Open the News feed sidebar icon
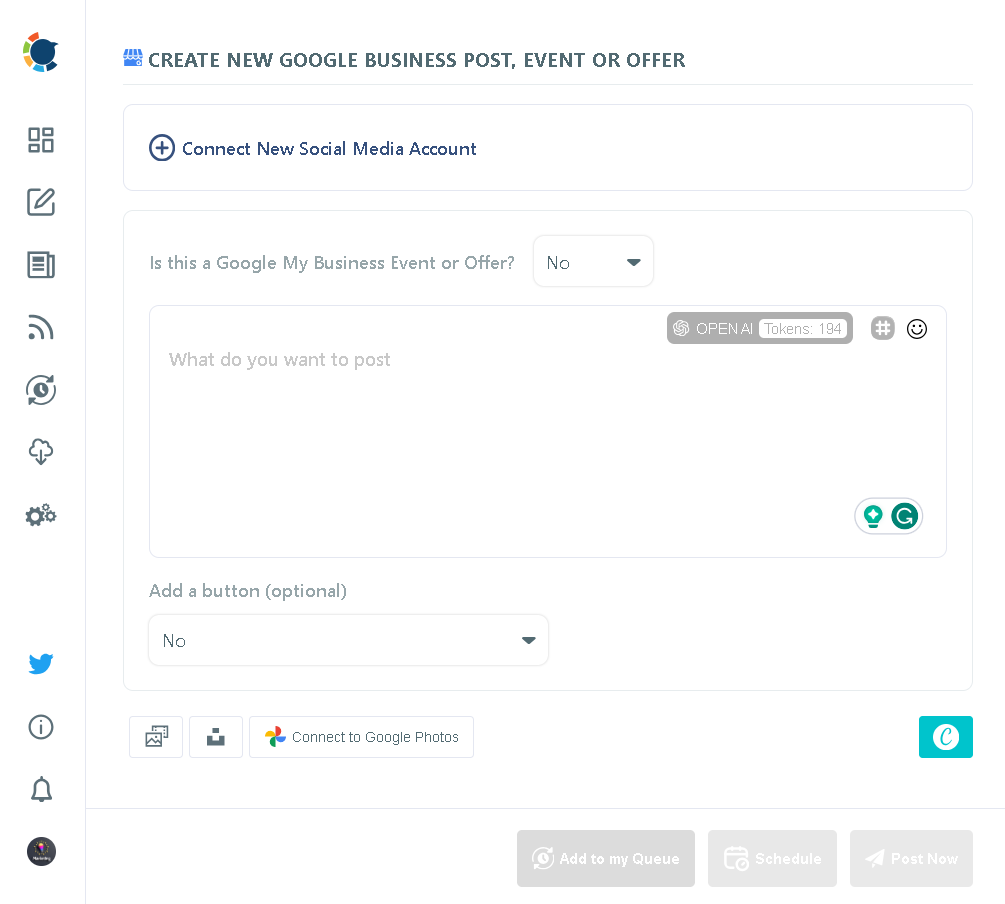 click(x=41, y=265)
